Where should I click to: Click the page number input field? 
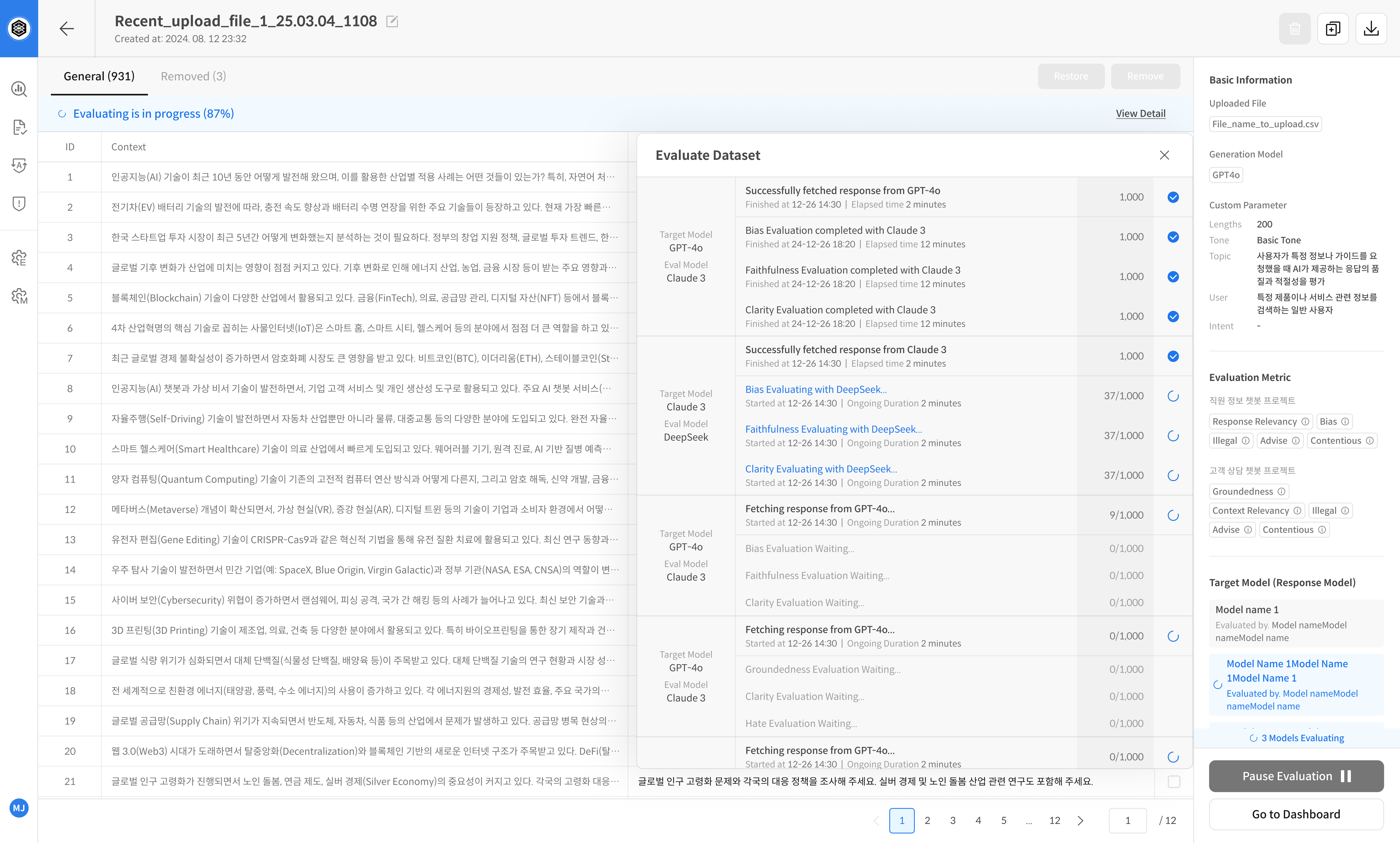click(x=1128, y=820)
